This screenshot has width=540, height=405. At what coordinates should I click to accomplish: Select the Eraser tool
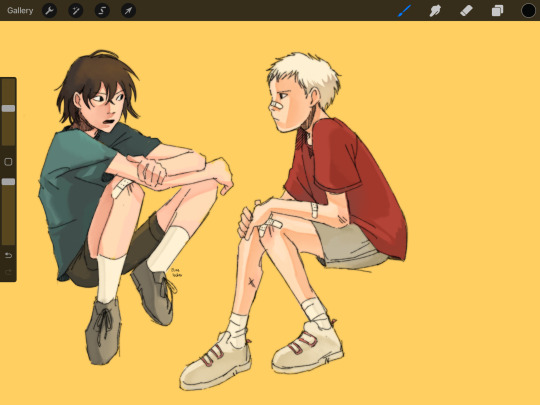point(466,11)
